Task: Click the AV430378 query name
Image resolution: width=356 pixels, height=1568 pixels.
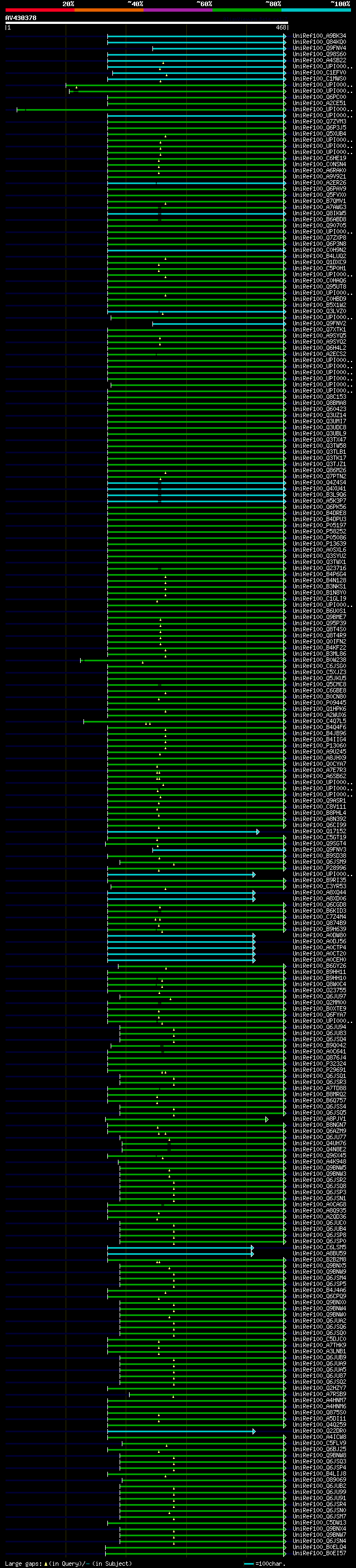Action: point(21,18)
